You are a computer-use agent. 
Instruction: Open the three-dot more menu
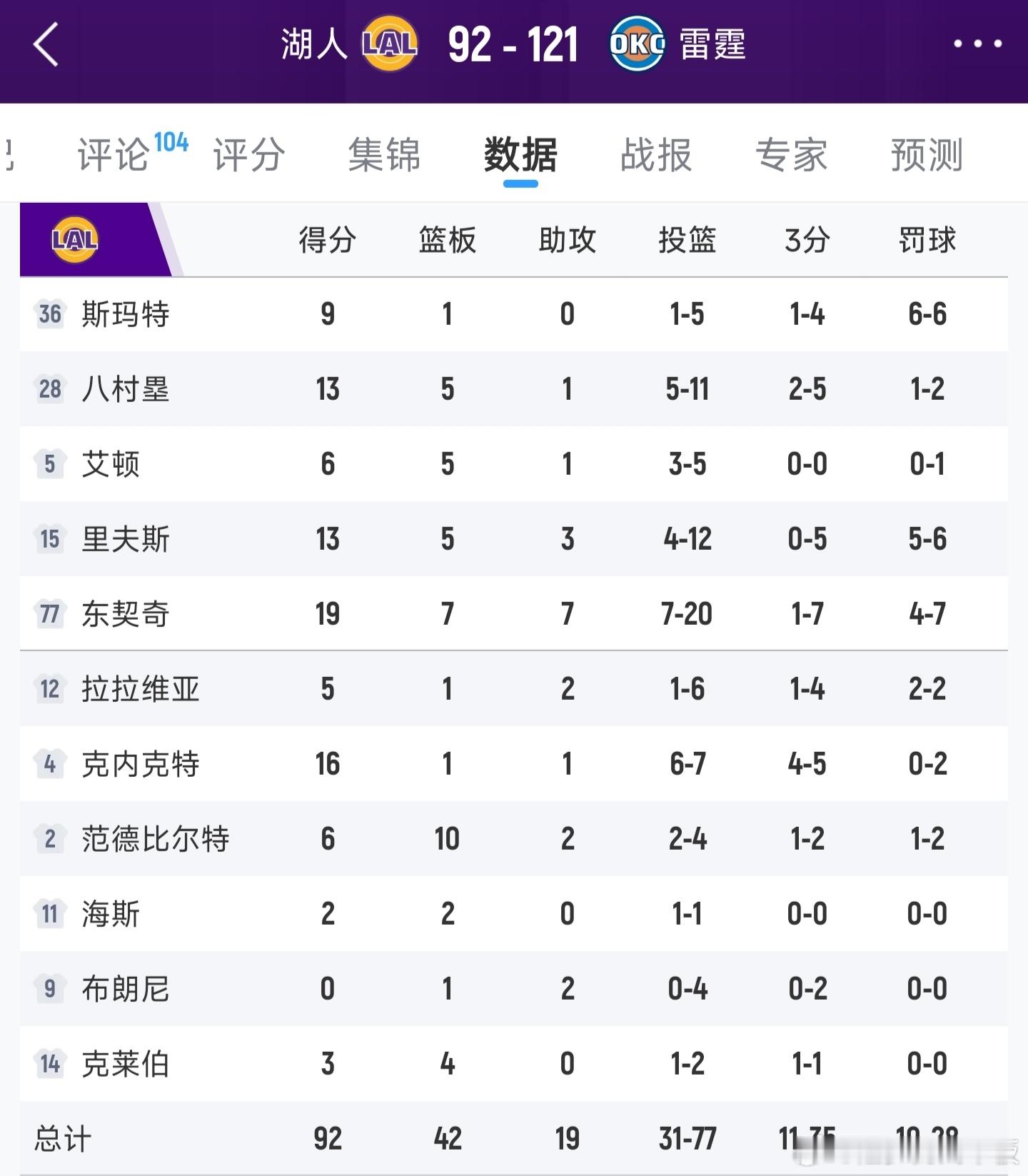(x=977, y=44)
